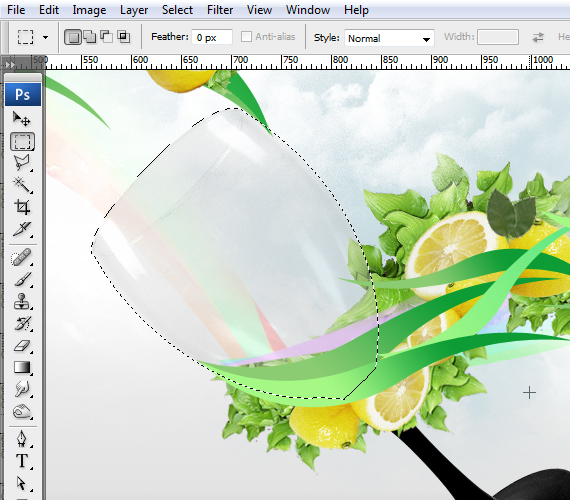Screen dimensions: 570x500
Task: Open the Filter menu
Action: (x=220, y=10)
